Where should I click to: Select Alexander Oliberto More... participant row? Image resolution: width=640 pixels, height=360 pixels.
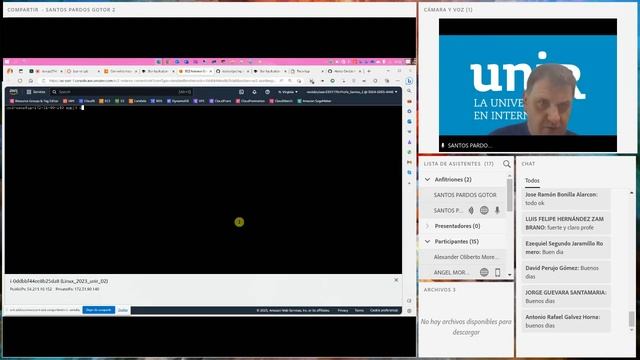(x=465, y=257)
